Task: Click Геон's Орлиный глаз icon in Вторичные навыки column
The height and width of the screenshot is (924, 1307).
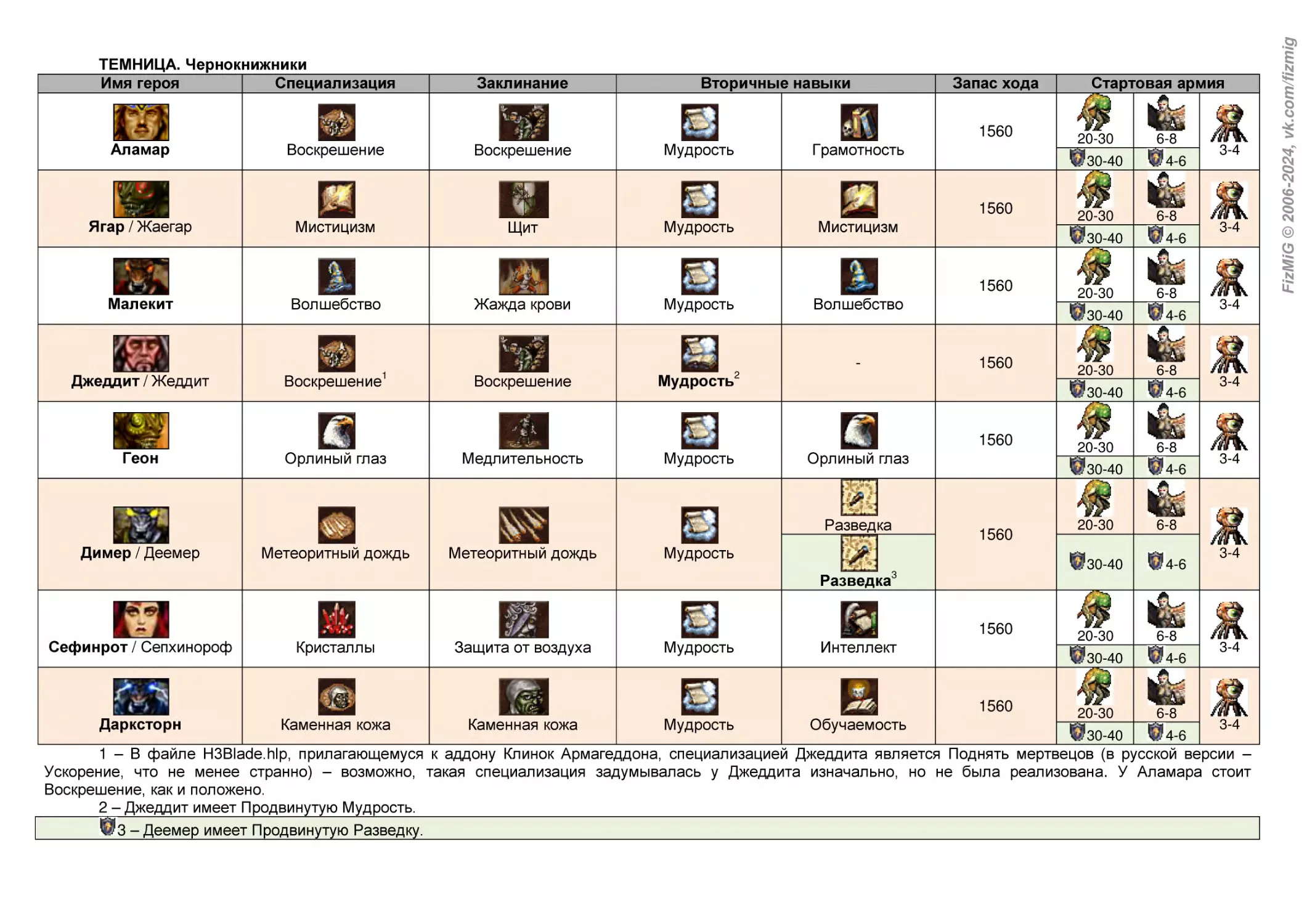Action: point(859,431)
